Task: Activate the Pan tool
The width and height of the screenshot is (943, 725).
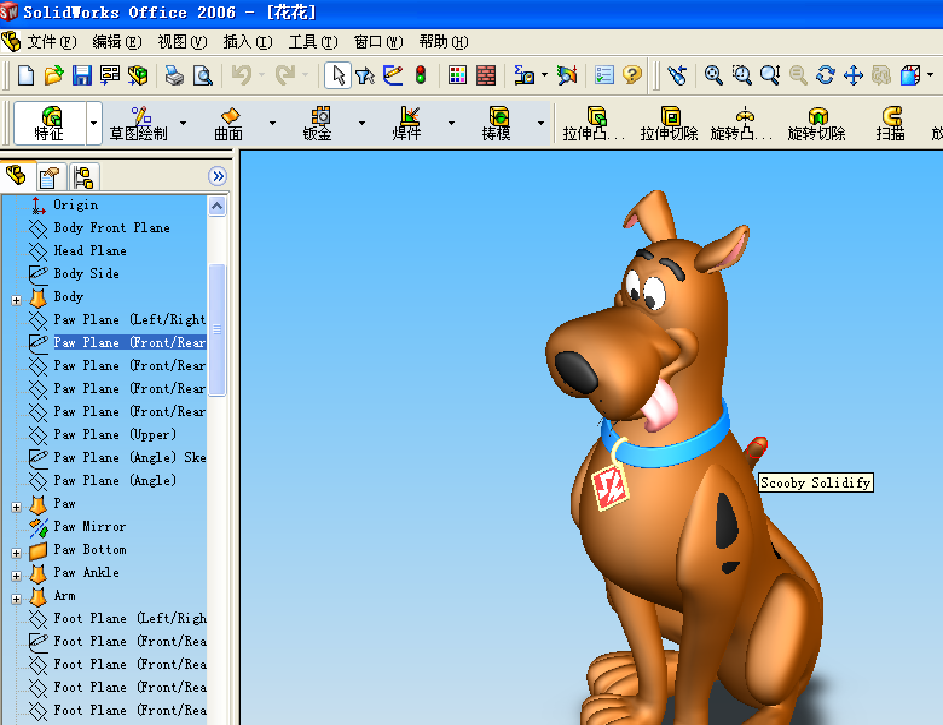Action: tap(853, 75)
